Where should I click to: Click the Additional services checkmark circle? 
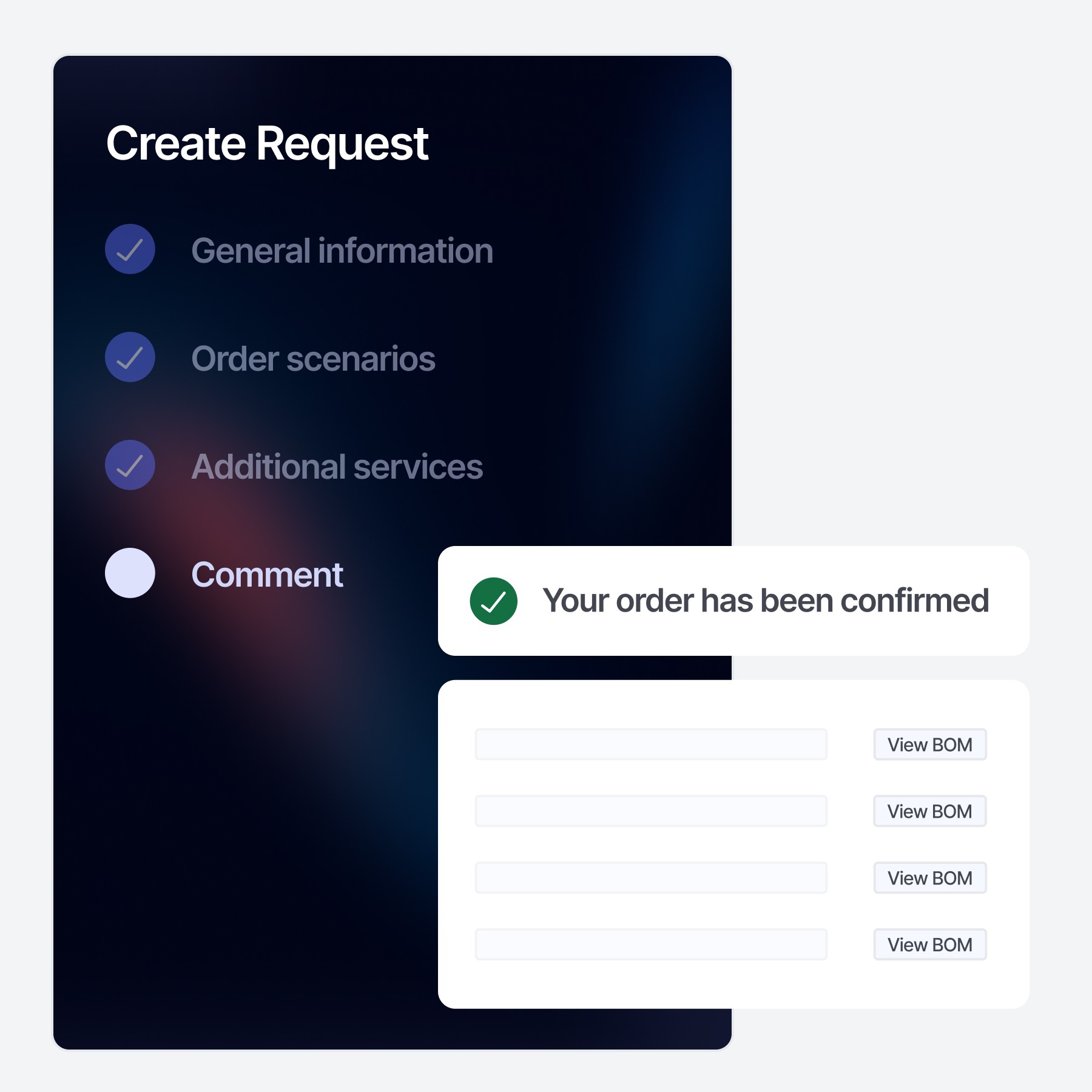(130, 465)
